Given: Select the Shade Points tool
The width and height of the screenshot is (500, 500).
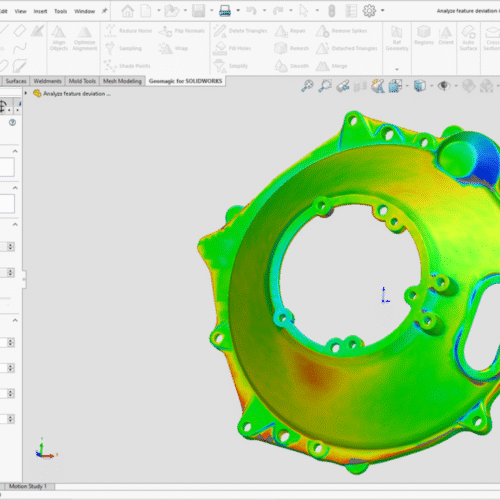Looking at the screenshot, I should [x=127, y=66].
